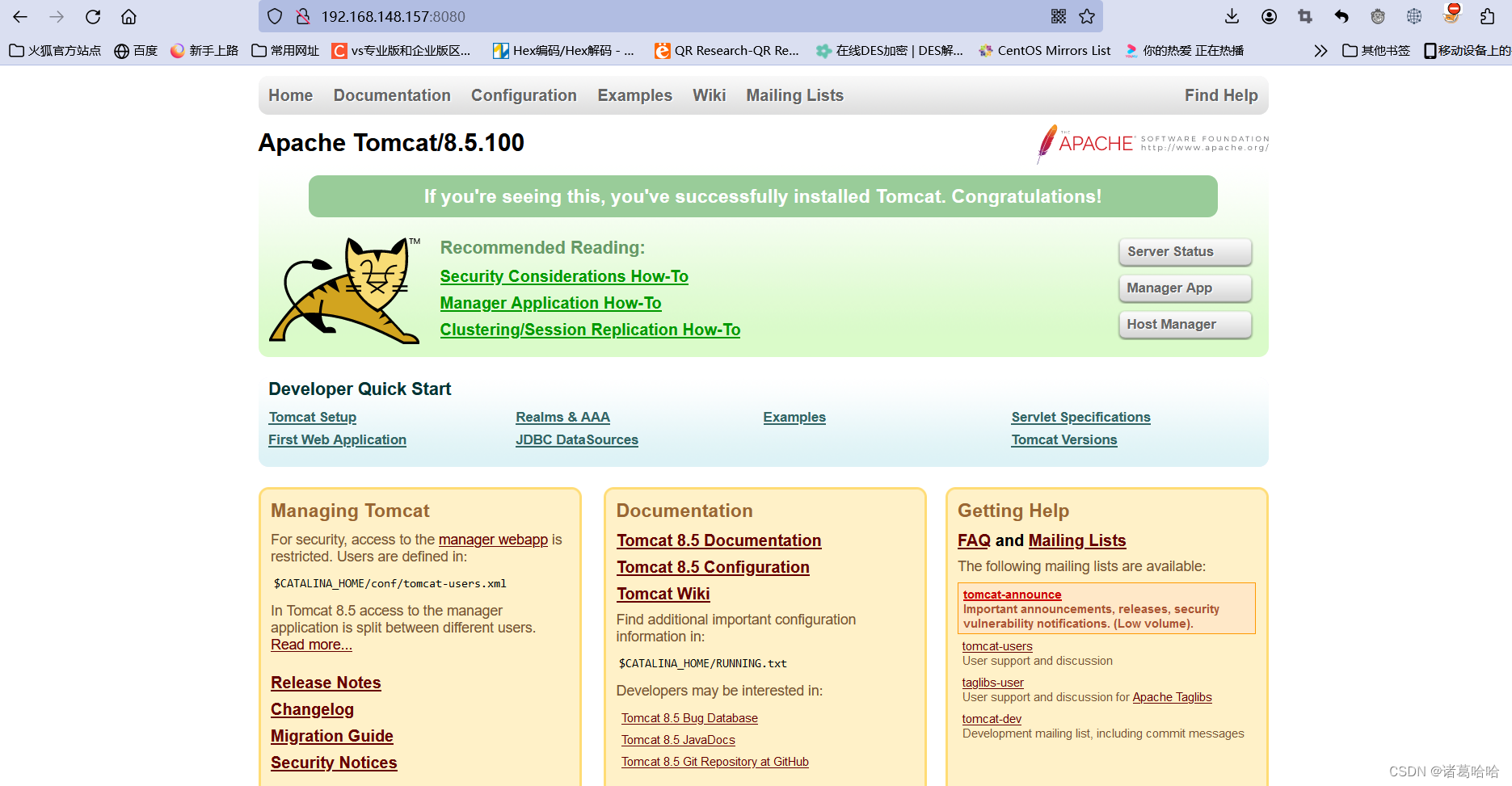Click the address bar showing 192.168.148.157:8080
The image size is (1512, 786).
click(680, 16)
